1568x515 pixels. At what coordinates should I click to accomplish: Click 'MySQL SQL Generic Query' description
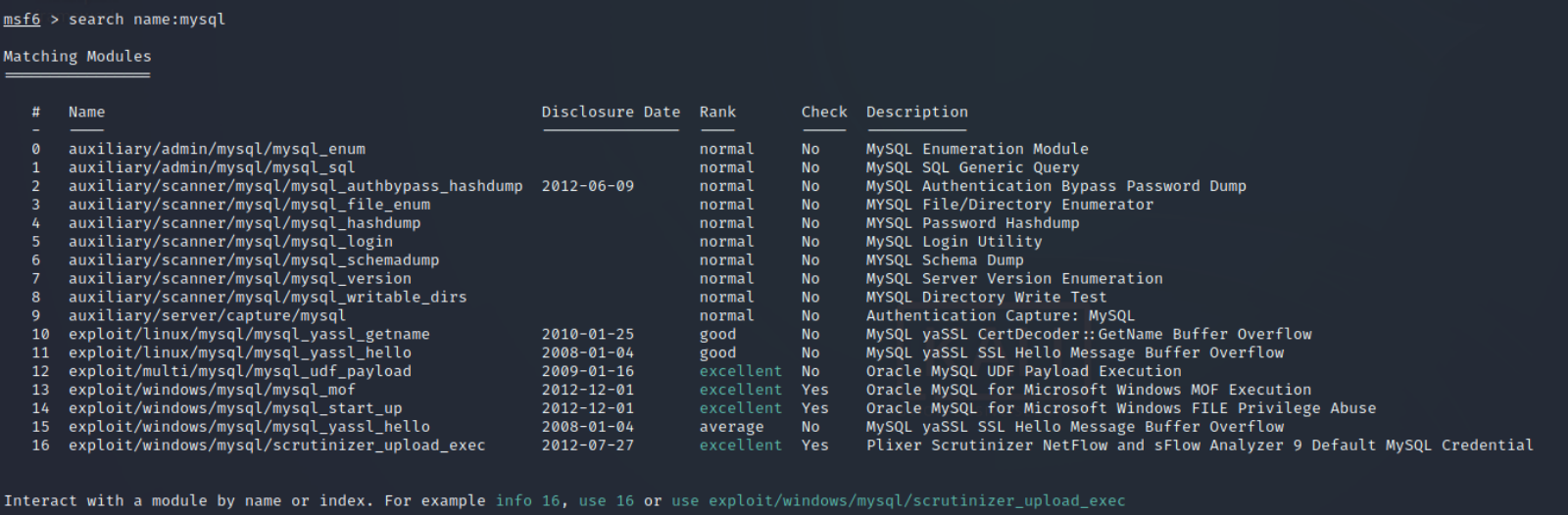[973, 168]
